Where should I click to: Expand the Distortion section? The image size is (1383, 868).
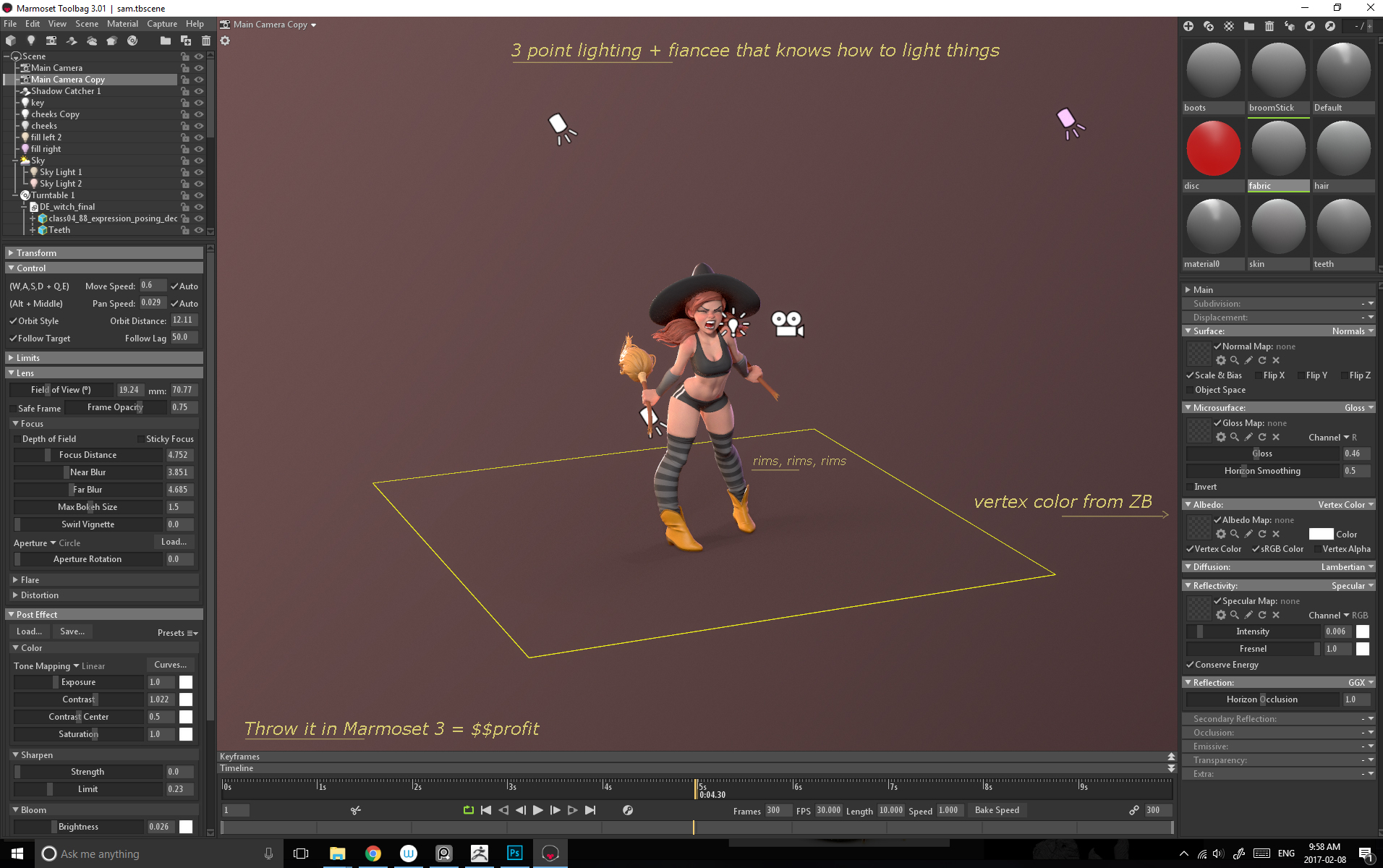tap(104, 595)
